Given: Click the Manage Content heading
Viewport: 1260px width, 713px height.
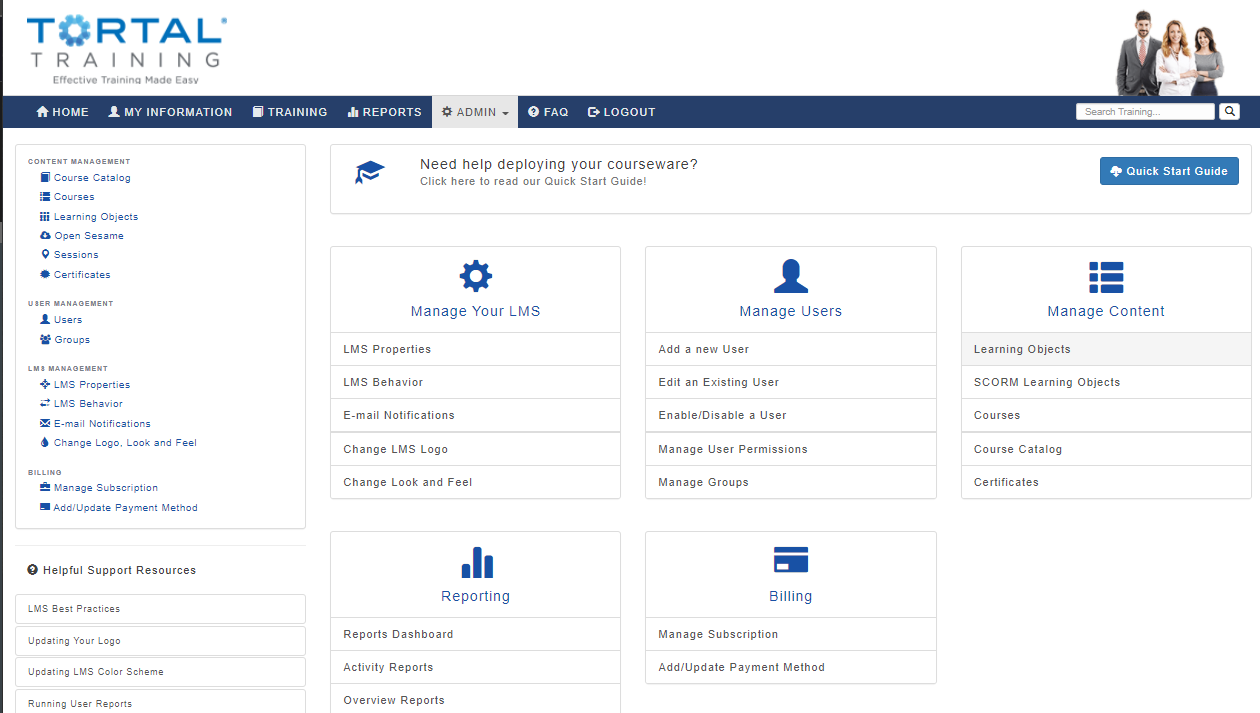Looking at the screenshot, I should (x=1106, y=311).
